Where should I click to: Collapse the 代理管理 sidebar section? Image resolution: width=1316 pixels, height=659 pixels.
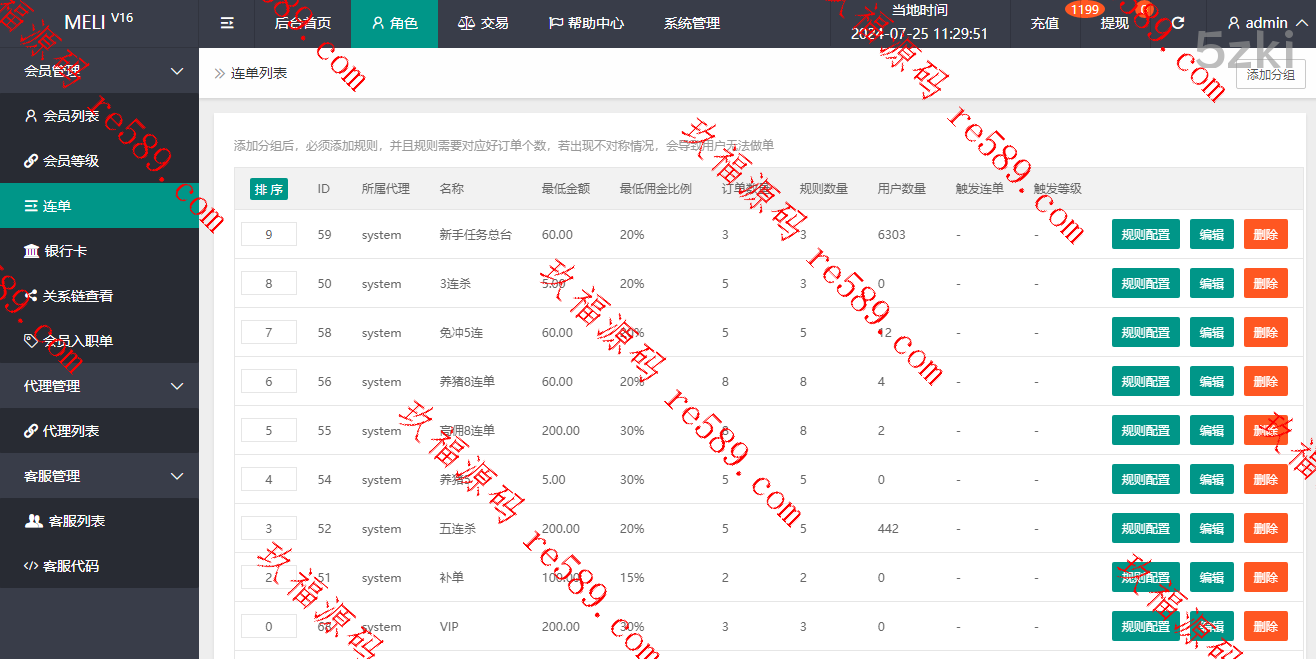(x=177, y=386)
